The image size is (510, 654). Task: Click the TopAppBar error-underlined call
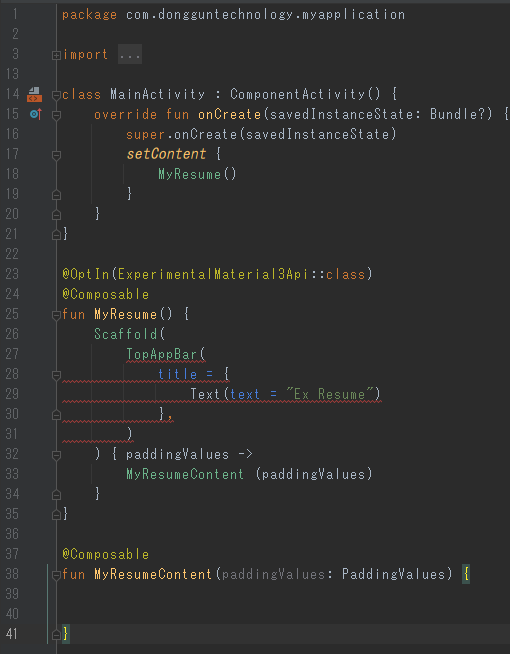(162, 355)
